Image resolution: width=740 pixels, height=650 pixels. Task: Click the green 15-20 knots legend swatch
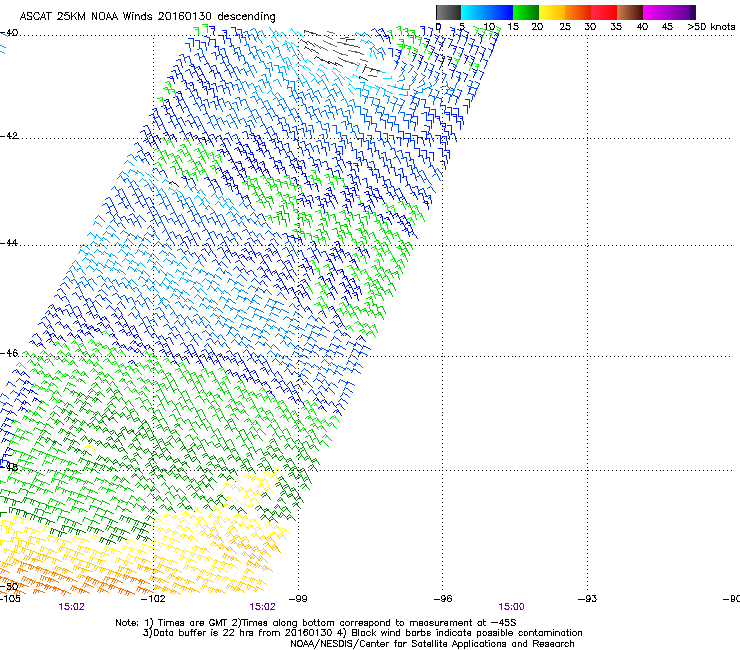pos(526,12)
